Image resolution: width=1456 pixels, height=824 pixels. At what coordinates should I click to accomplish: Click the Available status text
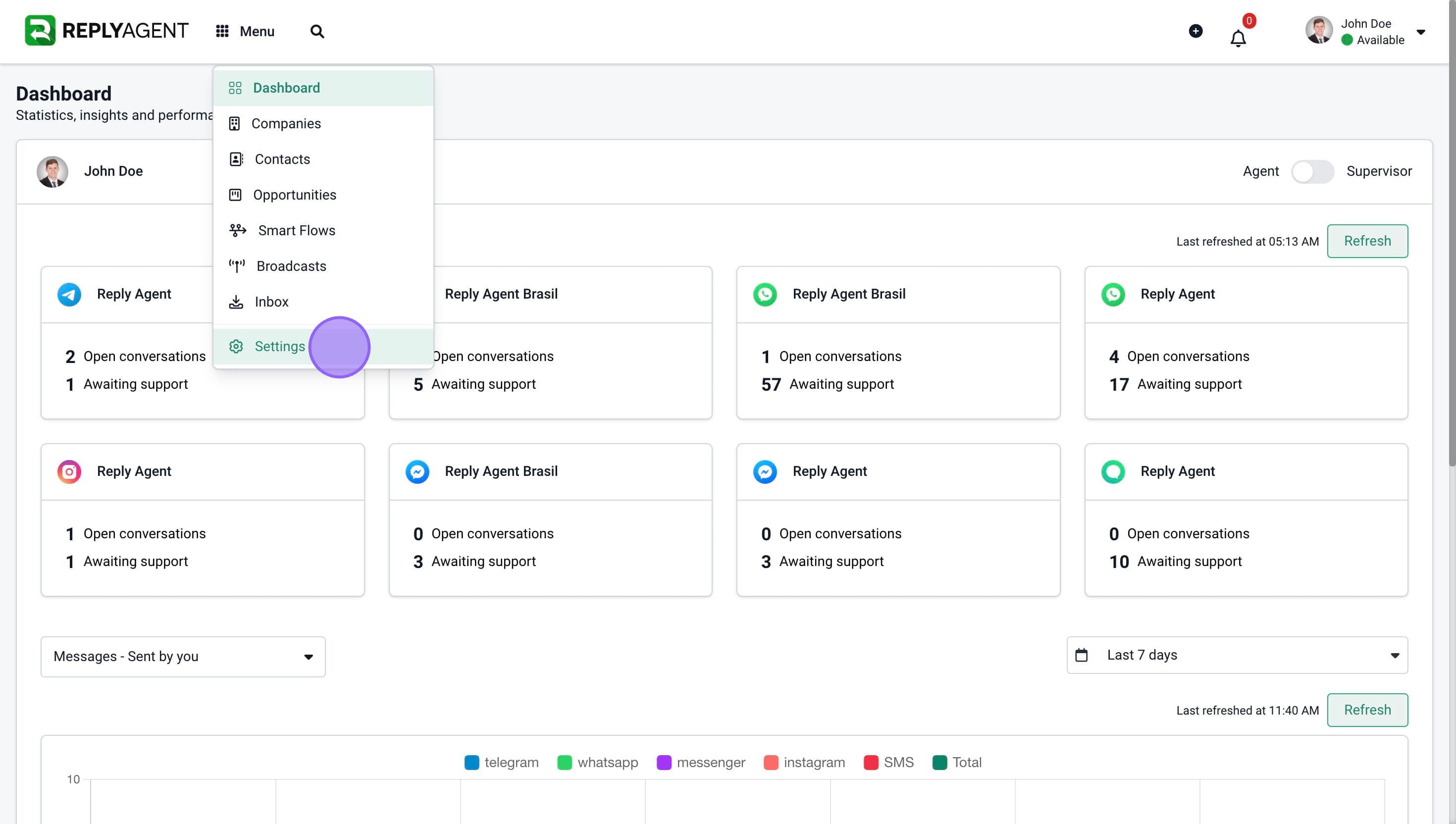[x=1380, y=40]
